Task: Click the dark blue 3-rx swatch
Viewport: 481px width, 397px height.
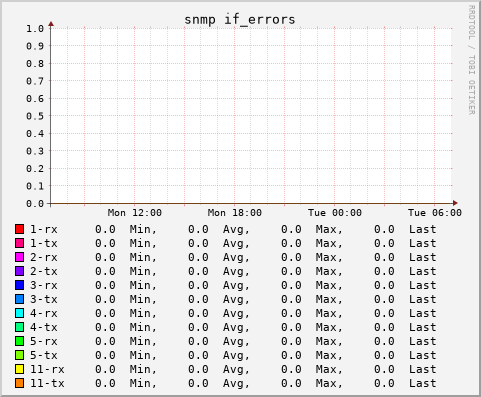Action: (20, 285)
